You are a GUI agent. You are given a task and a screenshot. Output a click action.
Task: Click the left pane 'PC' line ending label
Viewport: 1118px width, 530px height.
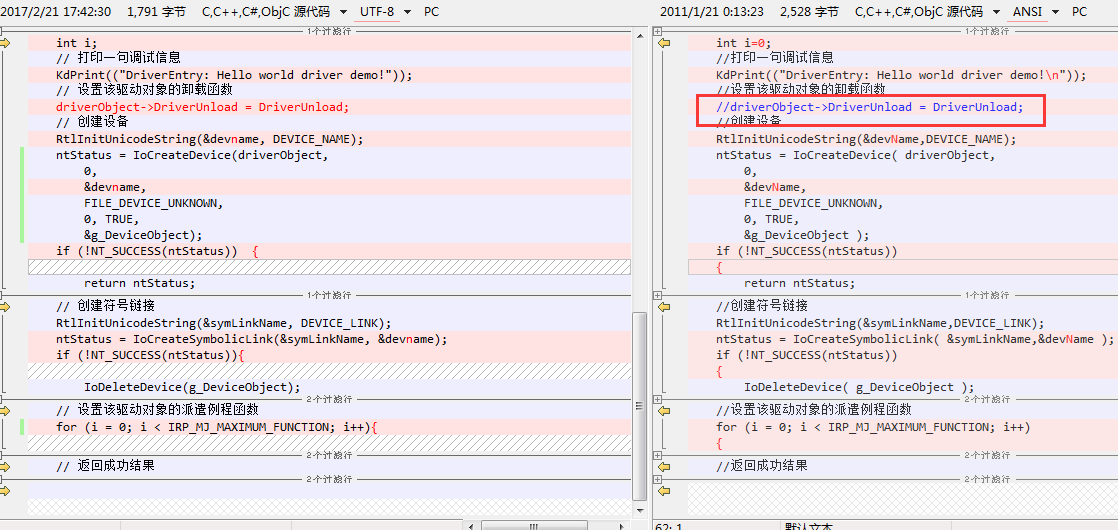[x=431, y=12]
